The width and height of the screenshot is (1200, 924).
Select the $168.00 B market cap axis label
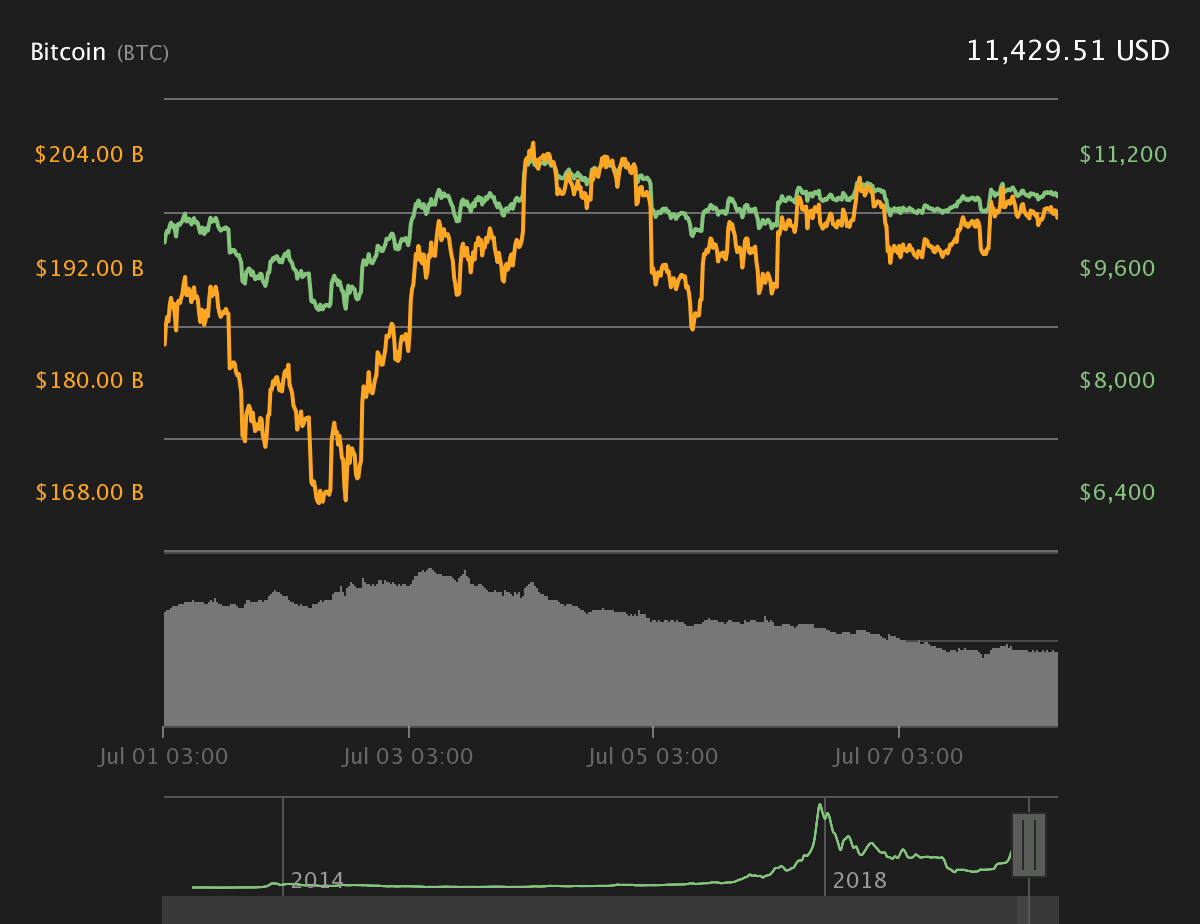pyautogui.click(x=89, y=492)
